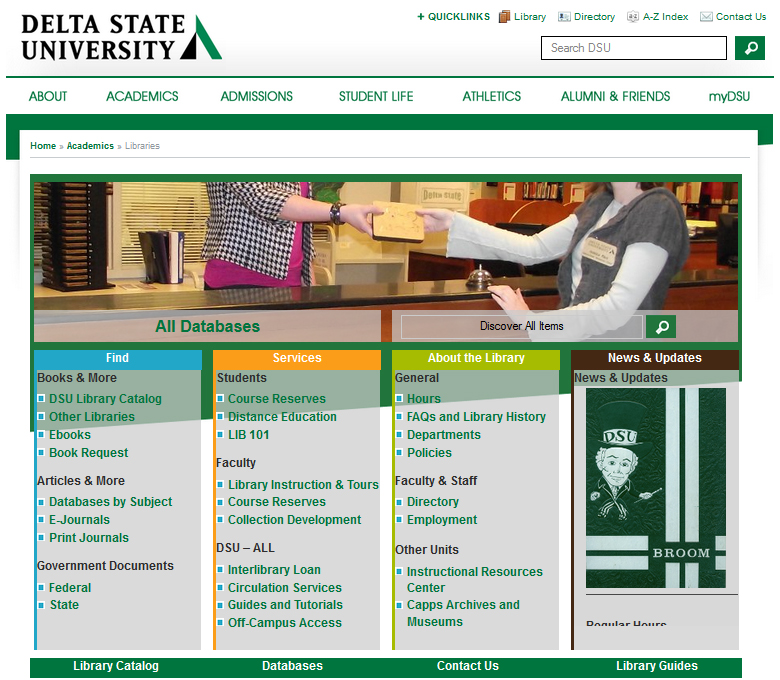The width and height of the screenshot is (780, 680).
Task: Open Databases by Subject link
Action: pyautogui.click(x=110, y=502)
